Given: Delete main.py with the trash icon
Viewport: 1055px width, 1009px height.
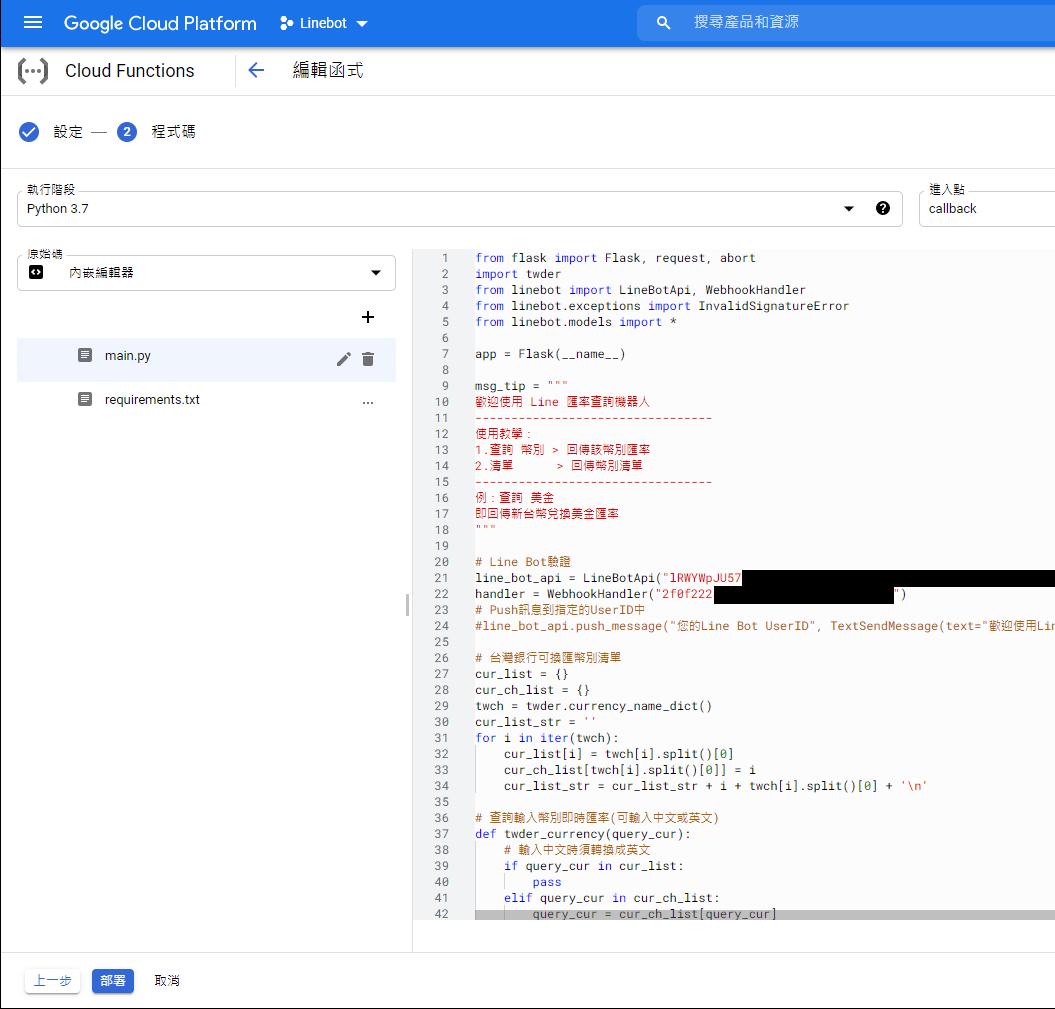Looking at the screenshot, I should pos(367,359).
